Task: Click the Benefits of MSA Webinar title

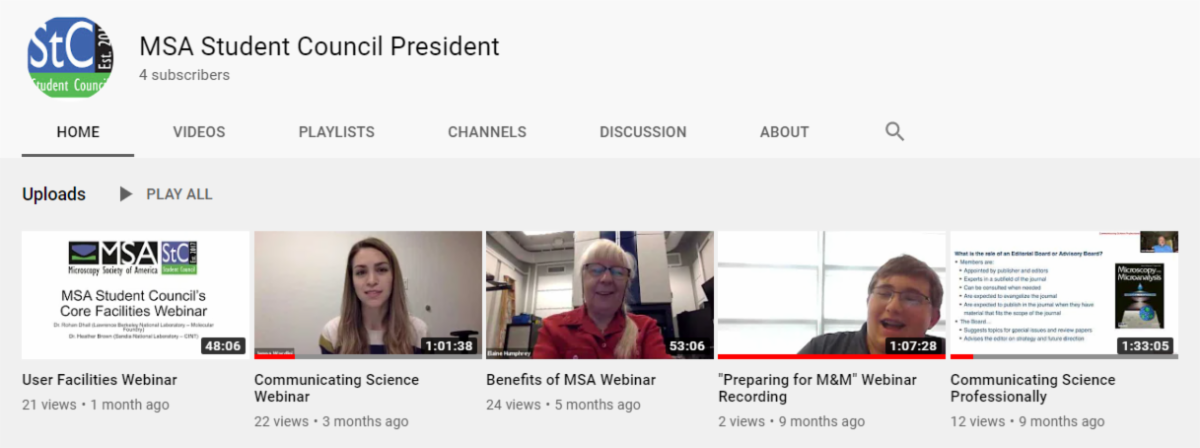Action: click(x=571, y=380)
